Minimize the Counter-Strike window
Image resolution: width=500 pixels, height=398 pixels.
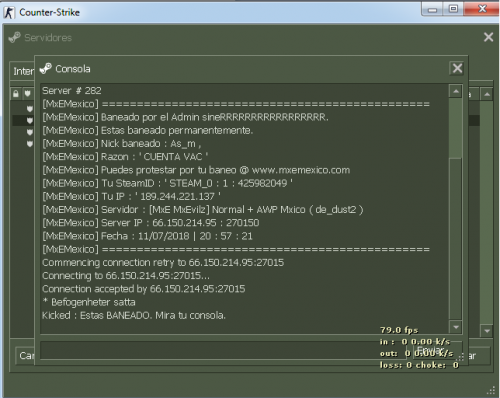click(432, 9)
